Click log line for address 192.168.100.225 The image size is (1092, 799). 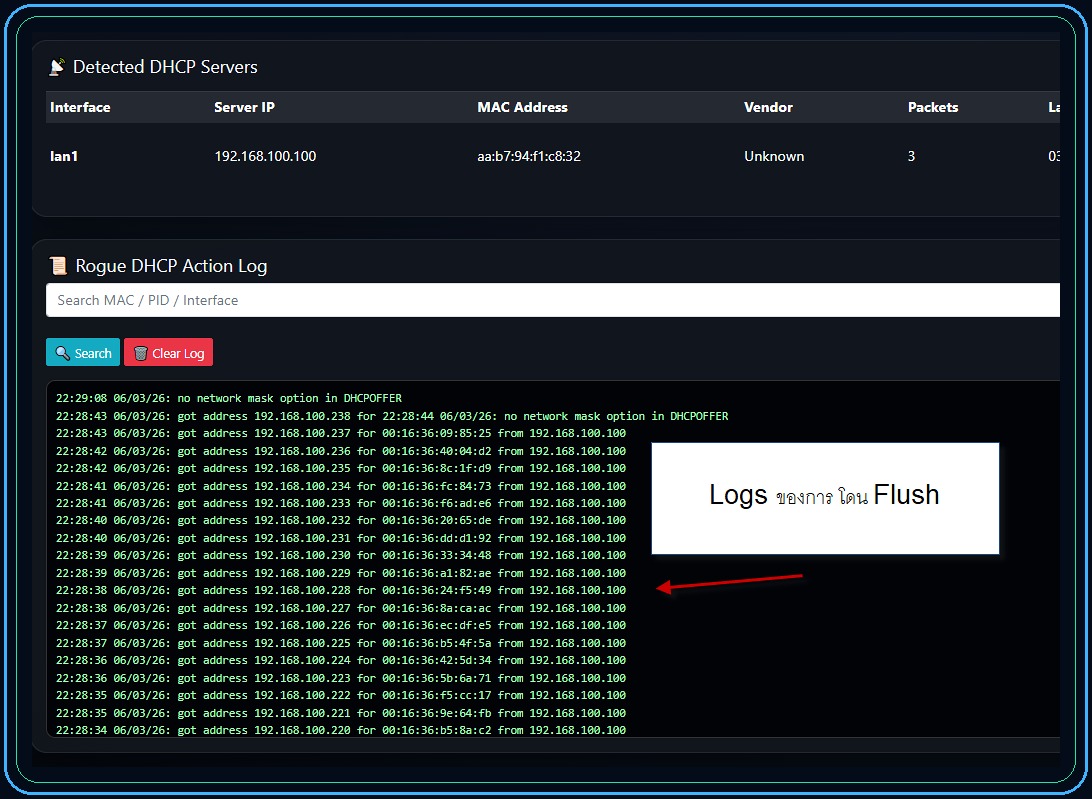(x=341, y=643)
